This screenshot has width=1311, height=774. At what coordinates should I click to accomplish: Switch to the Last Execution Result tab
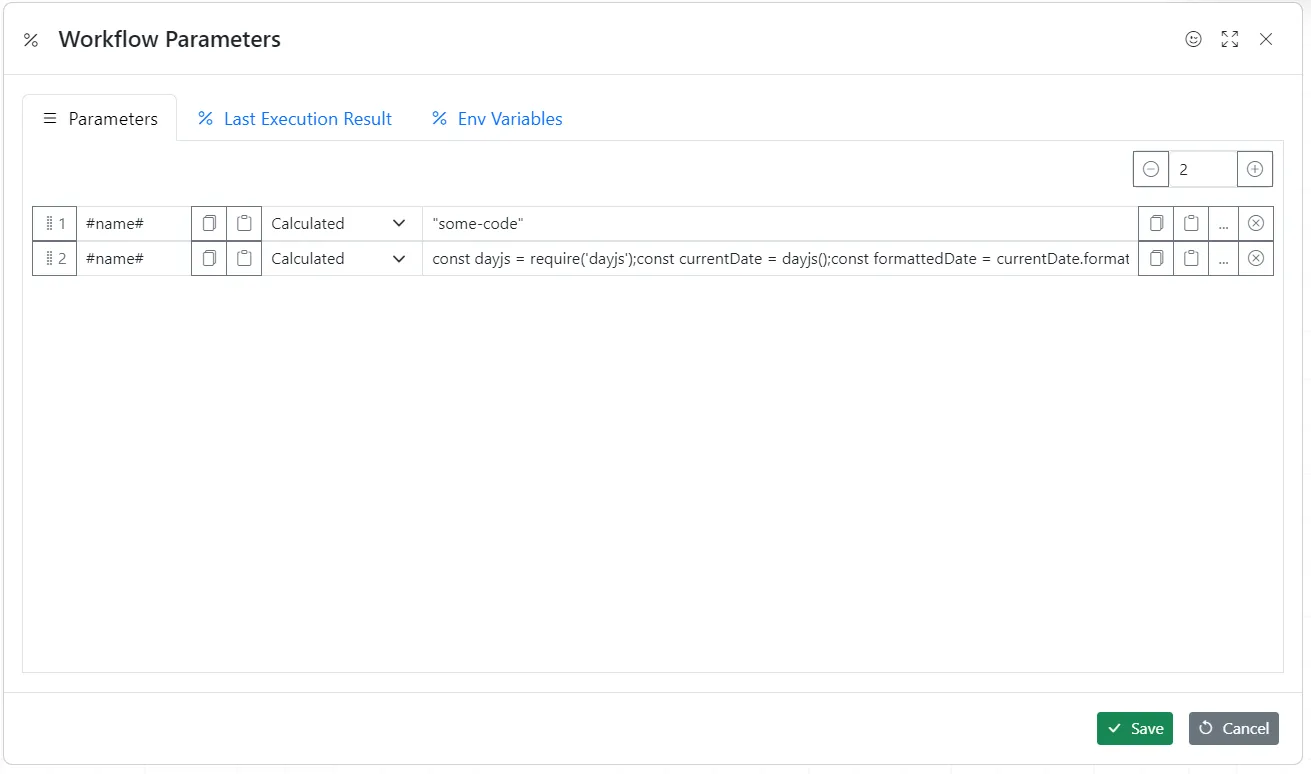click(x=295, y=118)
